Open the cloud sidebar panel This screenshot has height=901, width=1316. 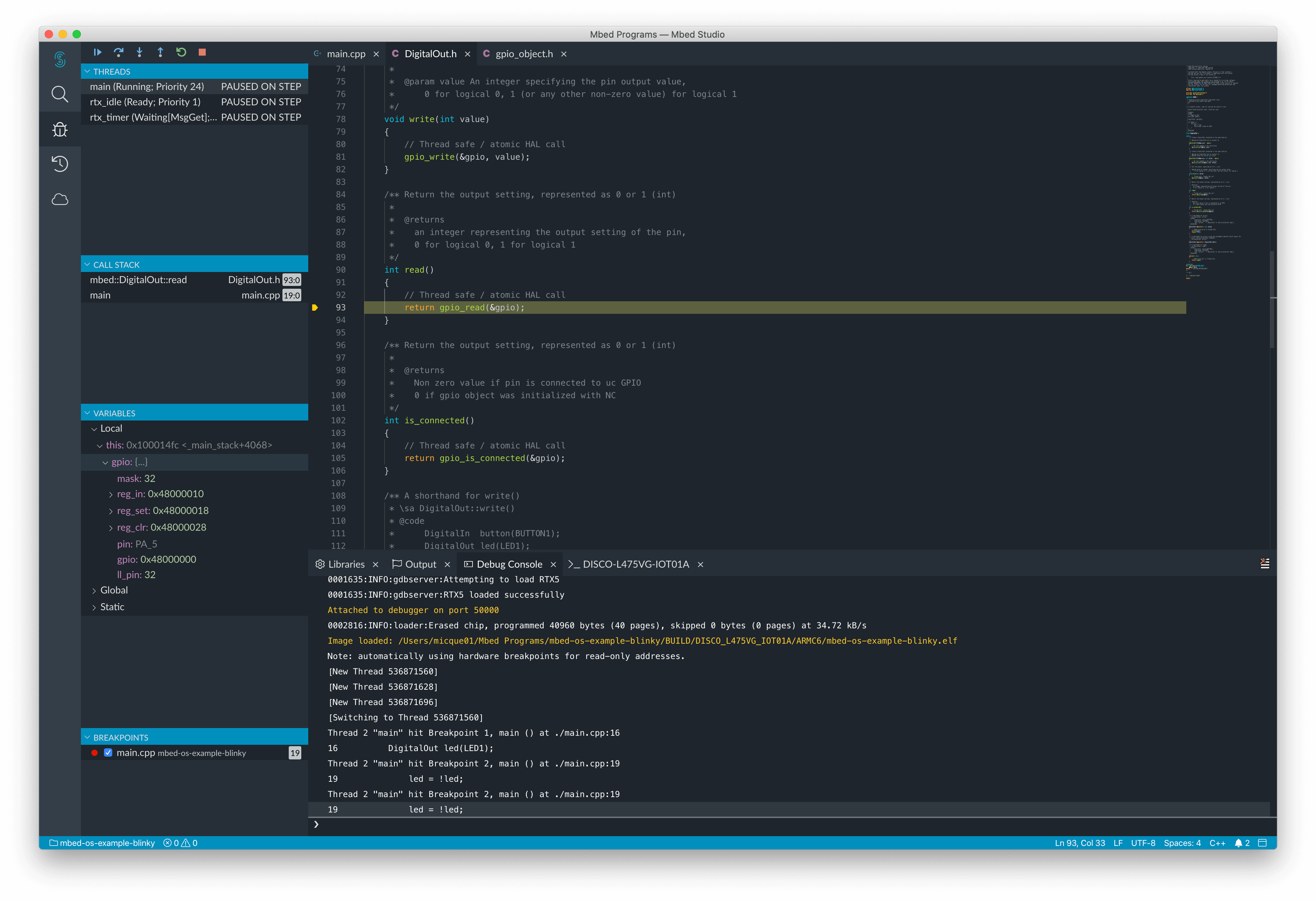[x=60, y=199]
